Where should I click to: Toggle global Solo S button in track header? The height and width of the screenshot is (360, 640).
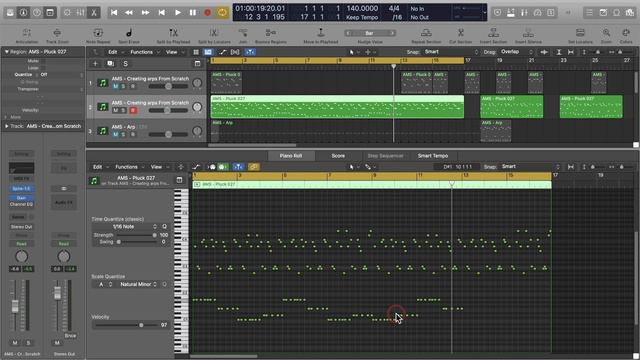pos(125,64)
